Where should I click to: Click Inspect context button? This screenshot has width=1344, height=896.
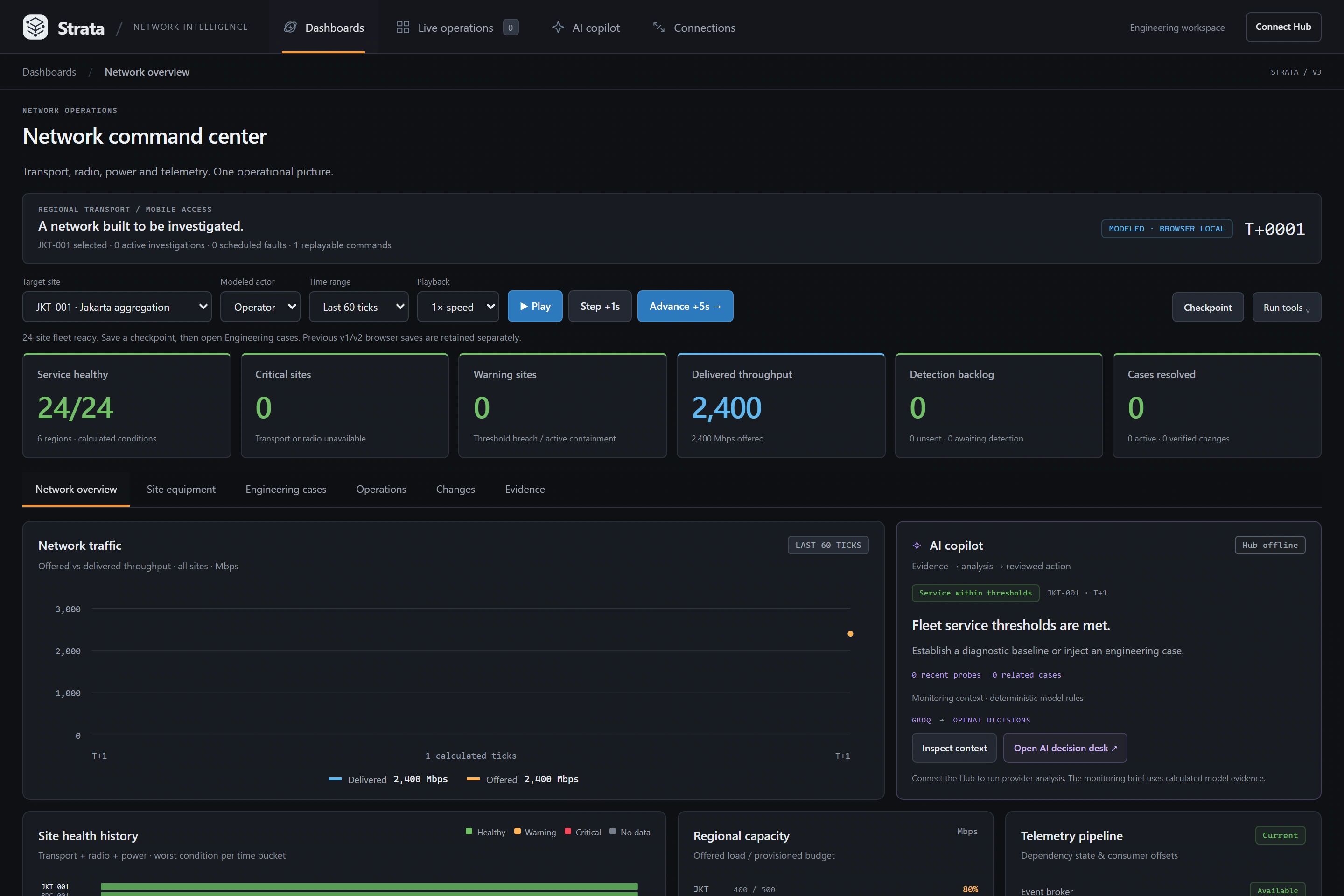click(954, 748)
